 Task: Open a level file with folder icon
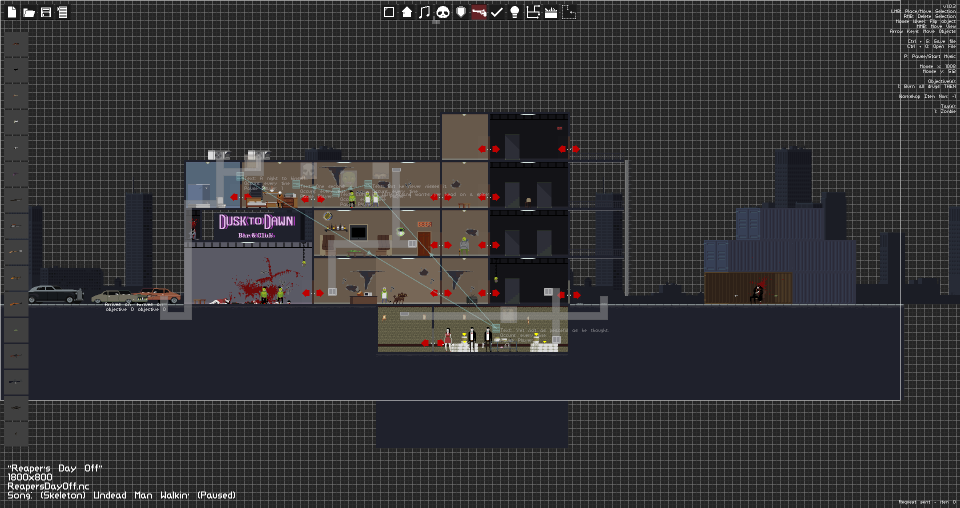click(28, 12)
